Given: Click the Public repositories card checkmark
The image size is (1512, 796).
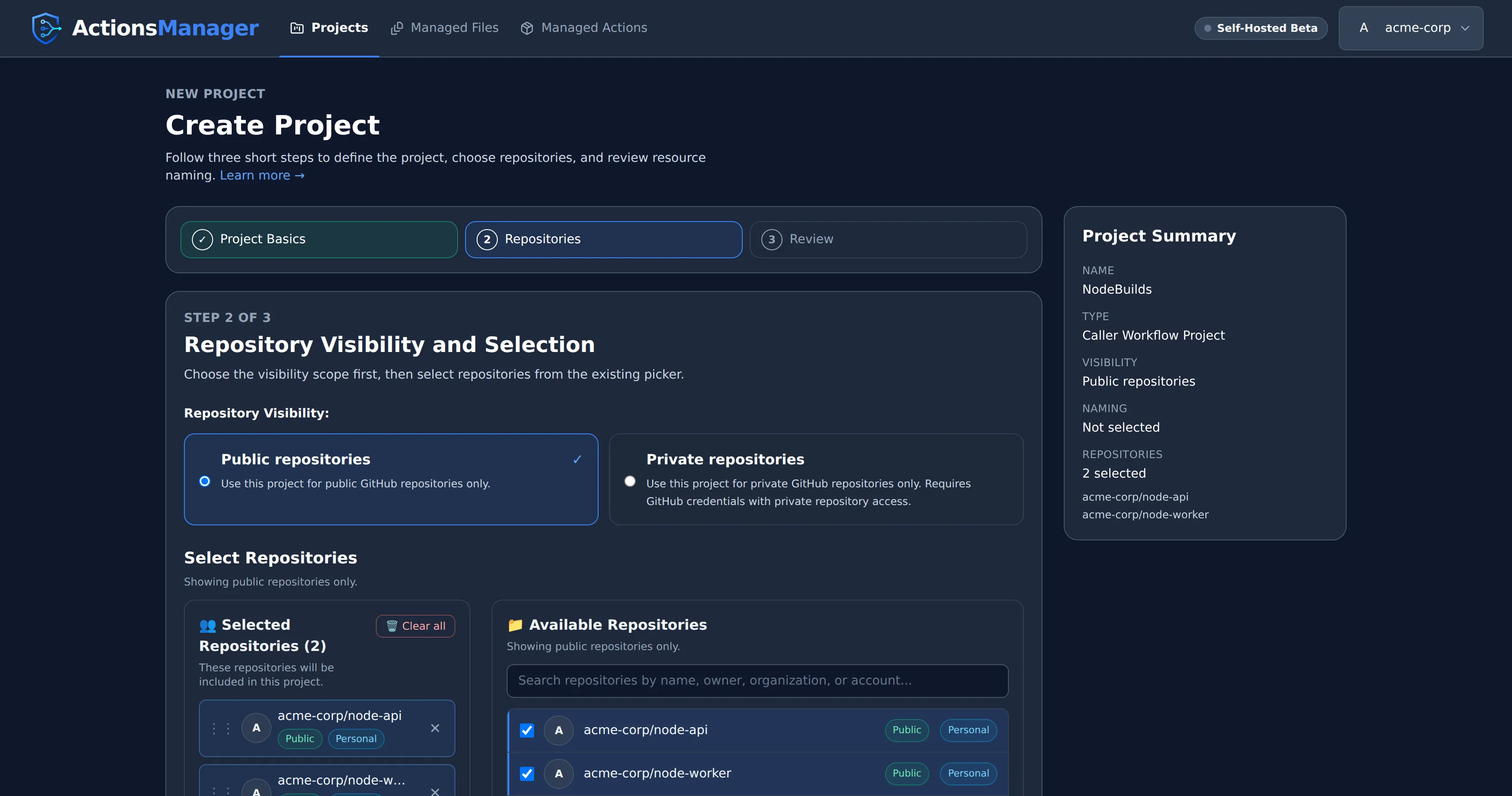Looking at the screenshot, I should [x=577, y=459].
